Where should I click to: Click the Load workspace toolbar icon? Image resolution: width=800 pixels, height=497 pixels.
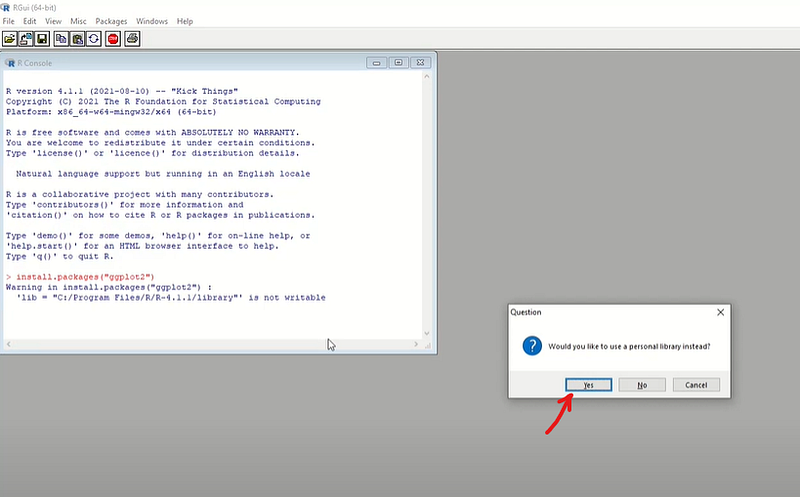(x=26, y=39)
